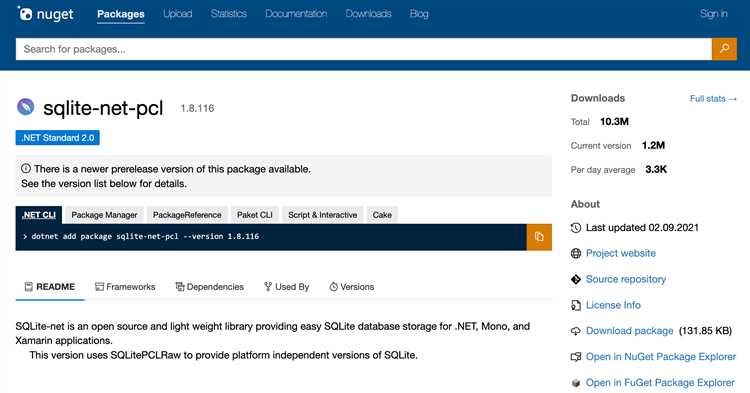Click the current version value 1.2M
750x393 pixels.
coord(653,145)
